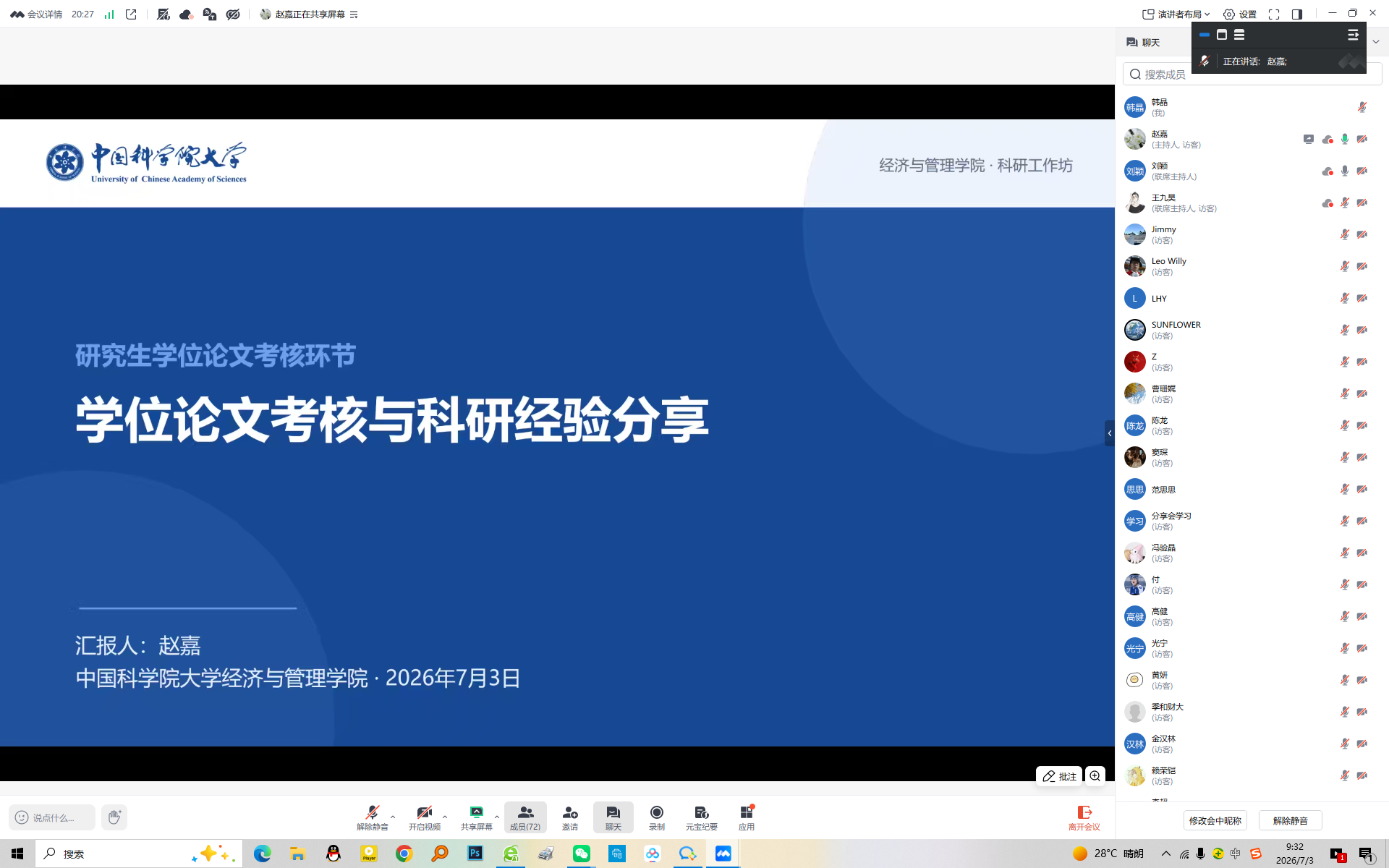
Task: Open QQ penguin icon on taskbar
Action: coord(334,854)
